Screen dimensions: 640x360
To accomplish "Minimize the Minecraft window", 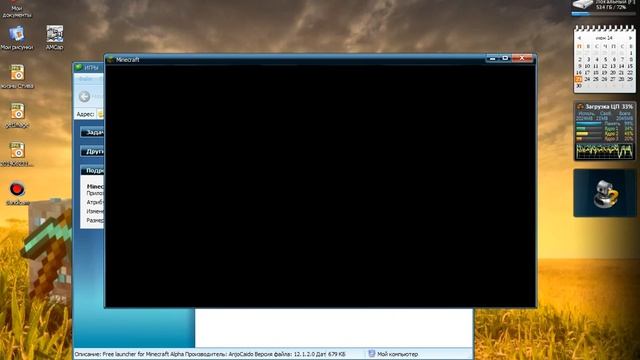I will point(493,59).
